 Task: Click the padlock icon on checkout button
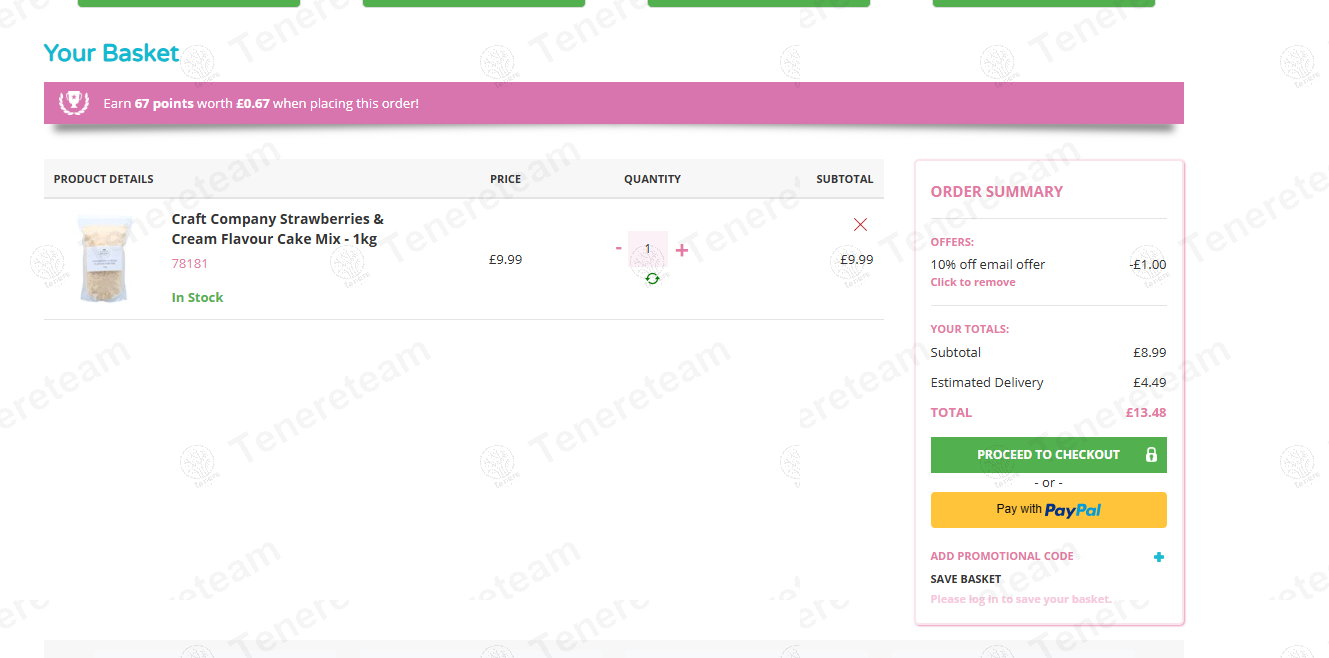pos(1151,455)
